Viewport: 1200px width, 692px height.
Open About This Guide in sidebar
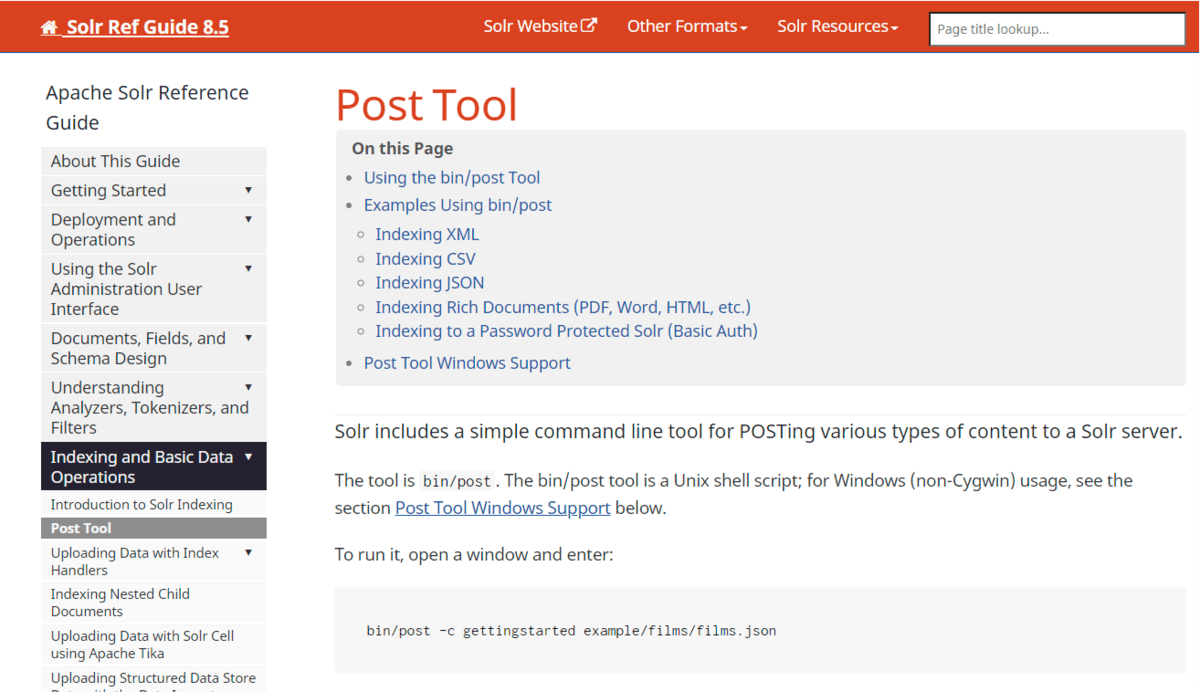pos(115,161)
